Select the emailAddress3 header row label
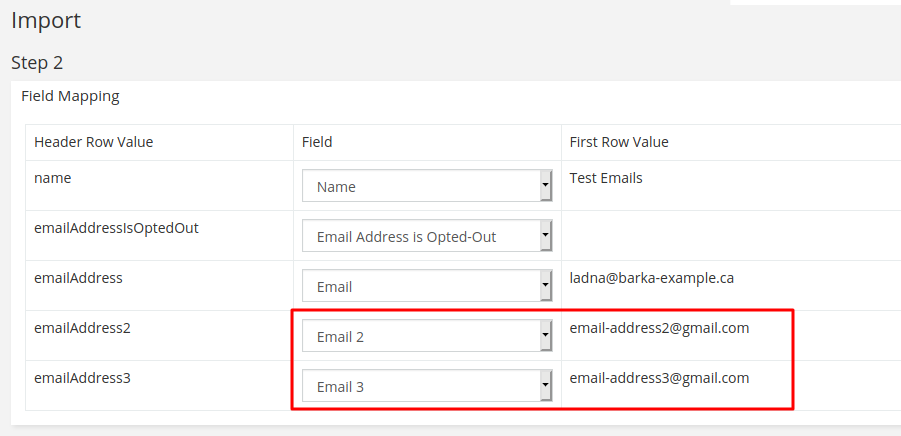The height and width of the screenshot is (436, 901). coord(81,378)
